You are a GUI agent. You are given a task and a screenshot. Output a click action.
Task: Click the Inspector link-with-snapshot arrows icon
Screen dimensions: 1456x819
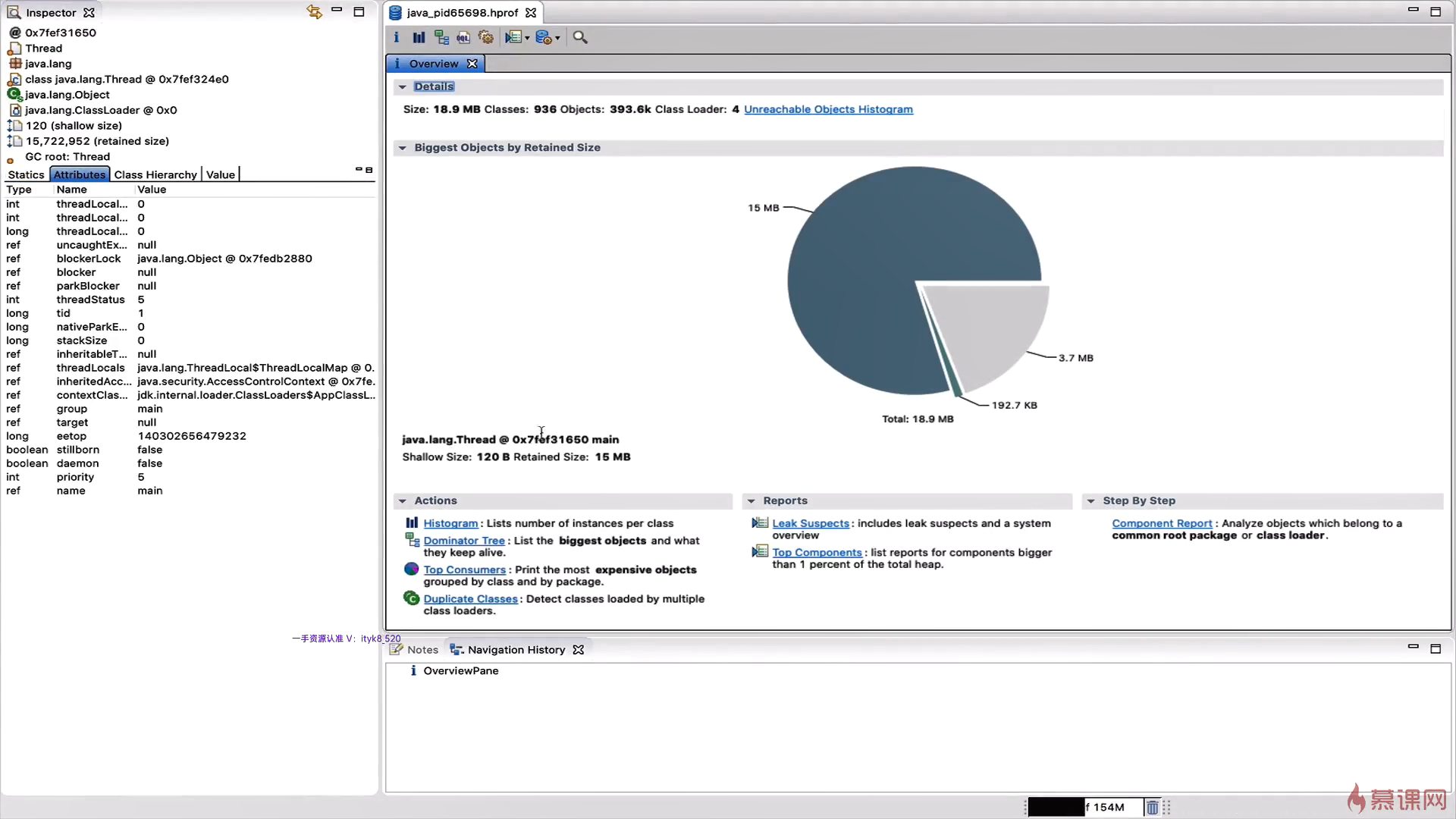point(314,11)
